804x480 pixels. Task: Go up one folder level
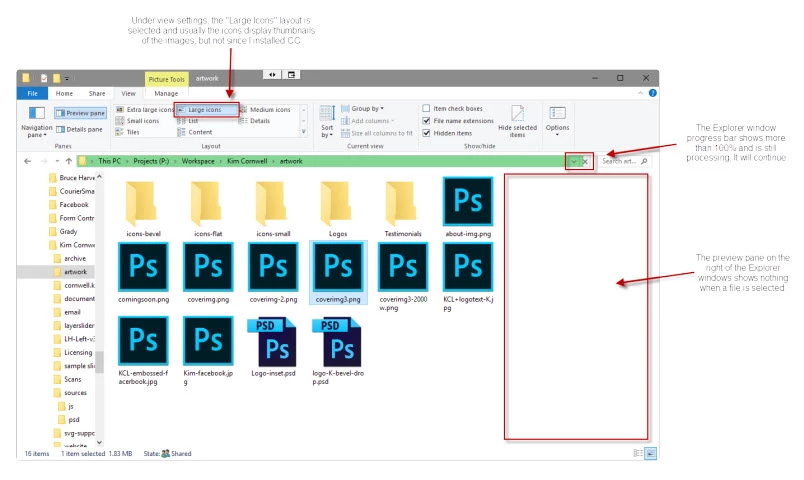(x=69, y=161)
